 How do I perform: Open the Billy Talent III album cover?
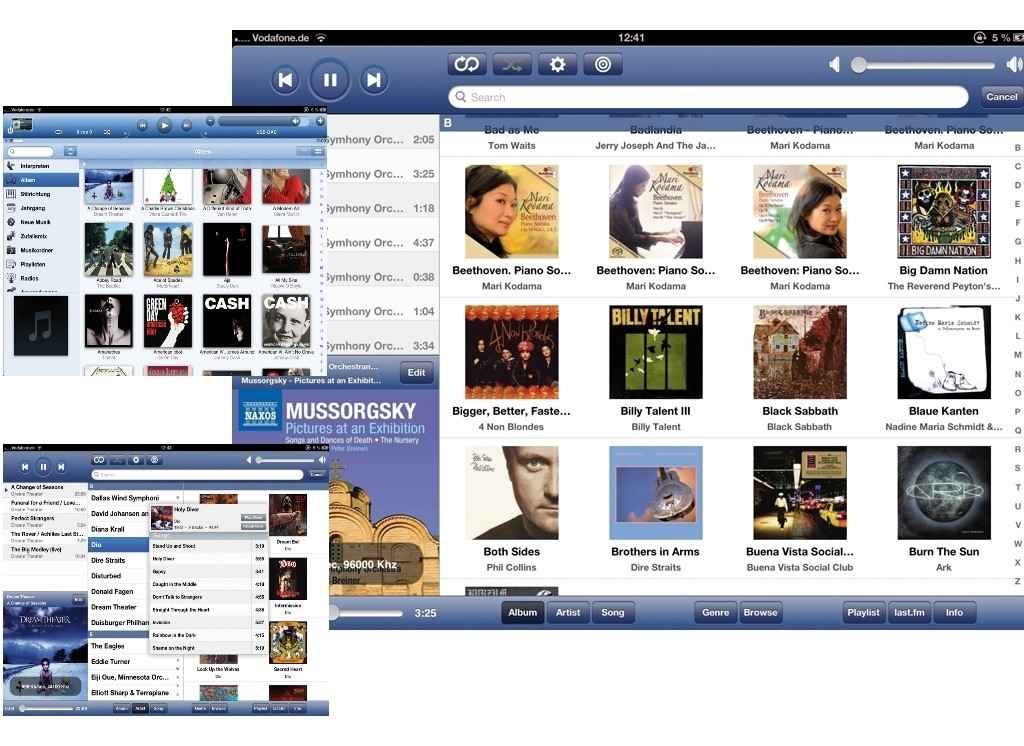656,352
